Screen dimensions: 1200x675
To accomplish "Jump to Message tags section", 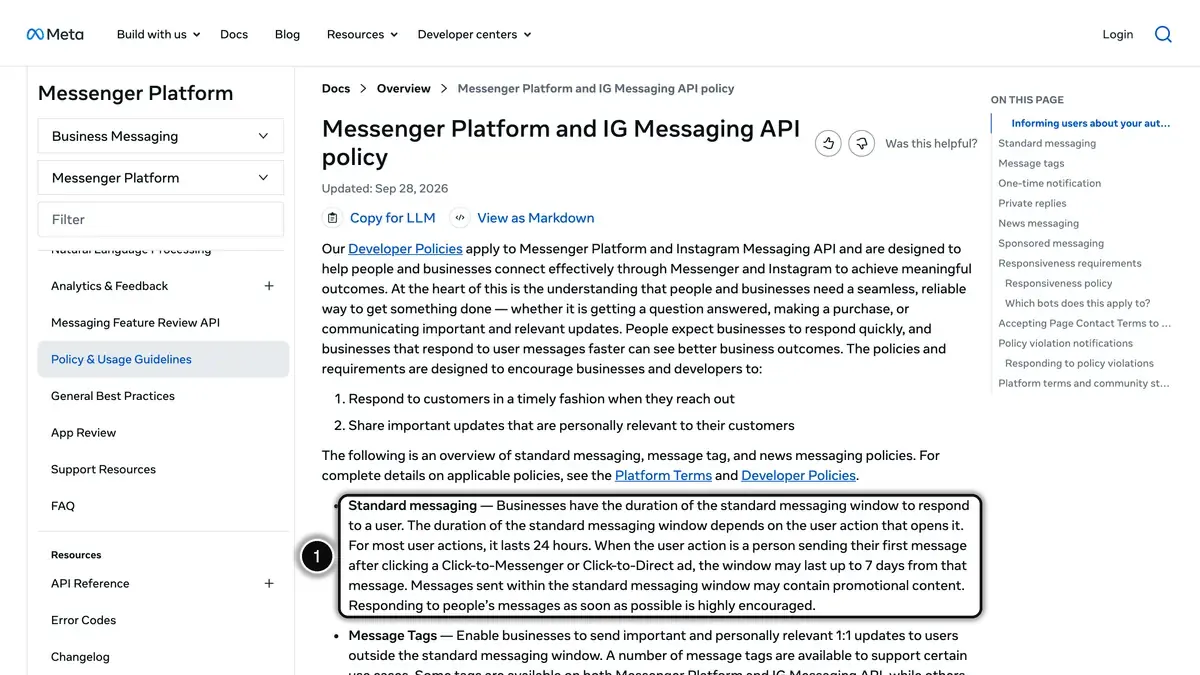I will point(1031,164).
